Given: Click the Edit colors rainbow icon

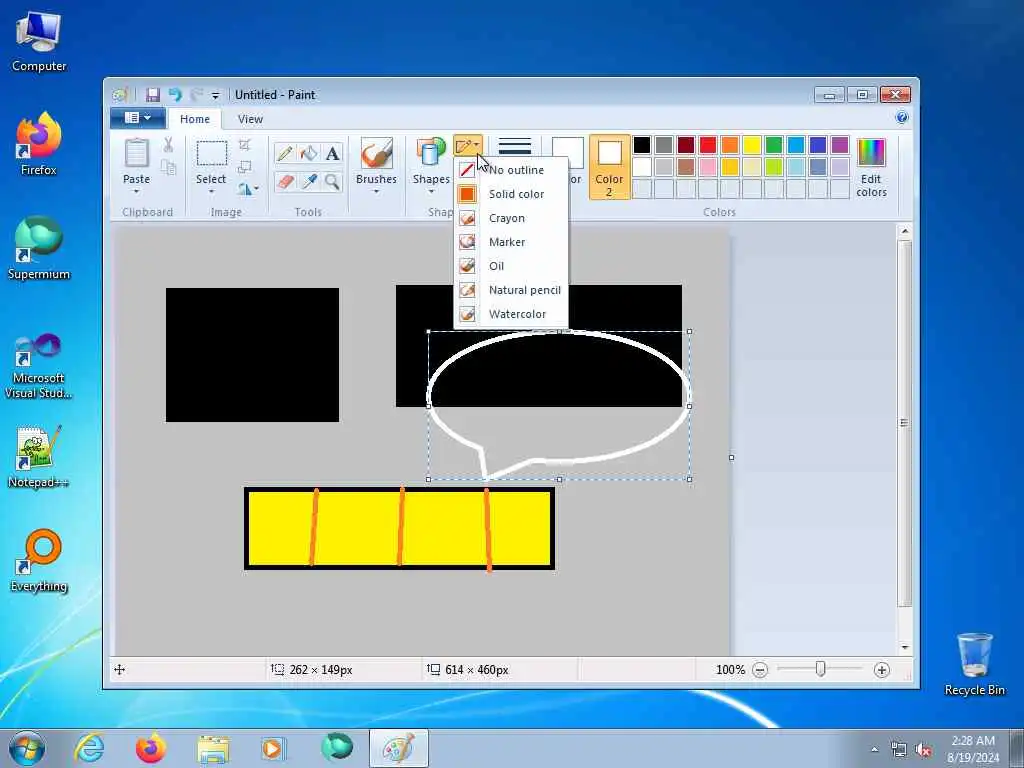Looking at the screenshot, I should 871,152.
